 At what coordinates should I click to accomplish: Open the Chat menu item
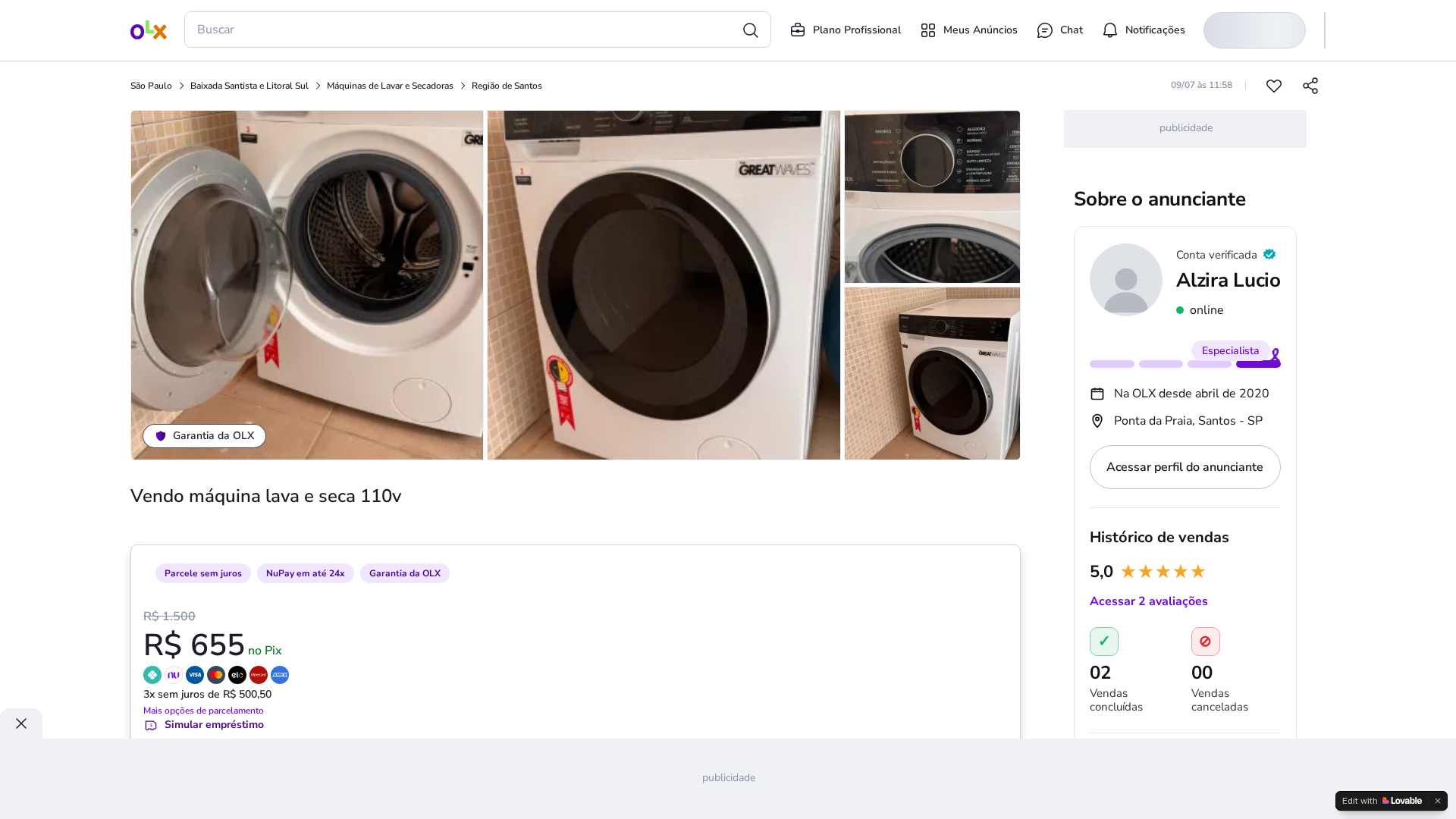[x=1059, y=30]
